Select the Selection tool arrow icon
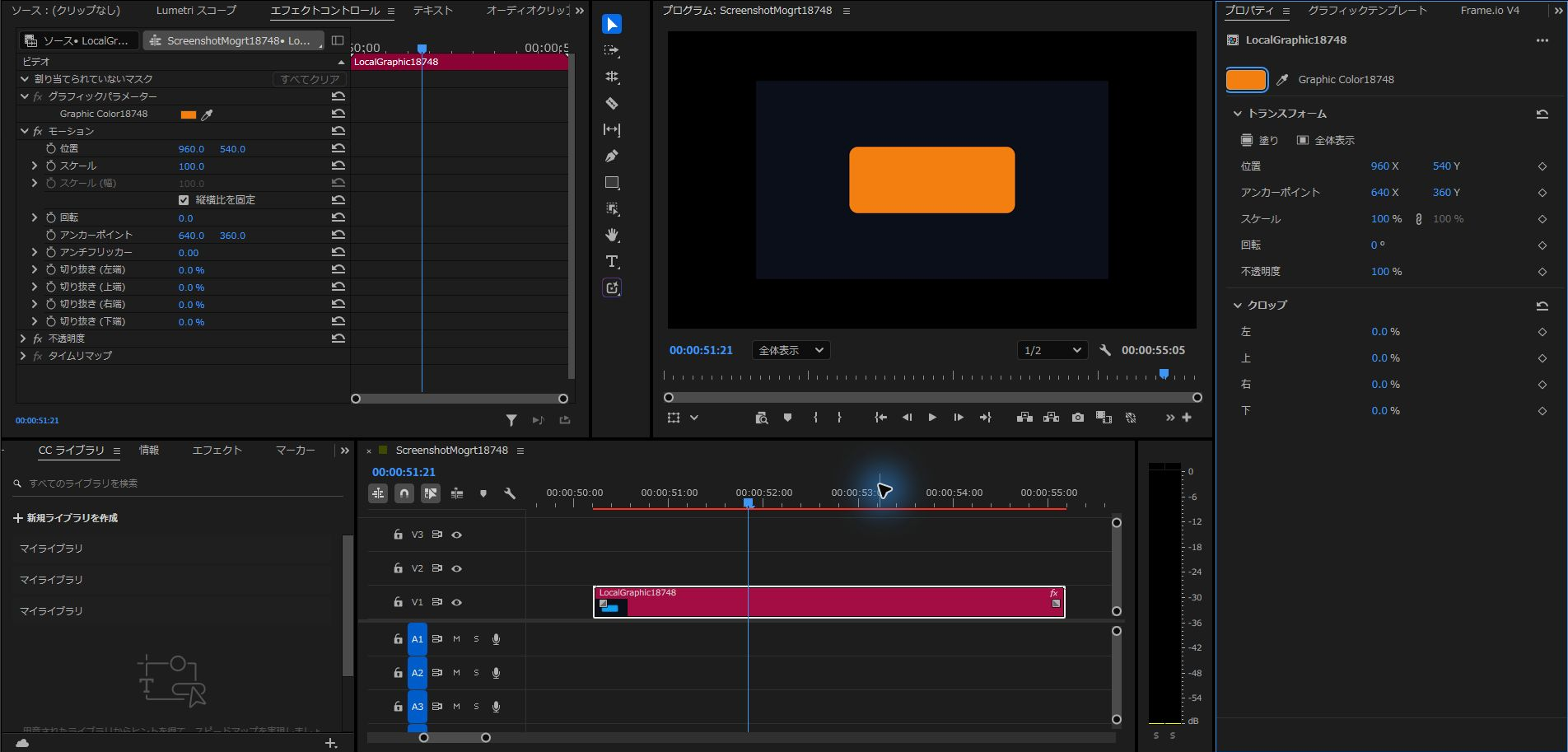Image resolution: width=1568 pixels, height=752 pixels. (612, 24)
